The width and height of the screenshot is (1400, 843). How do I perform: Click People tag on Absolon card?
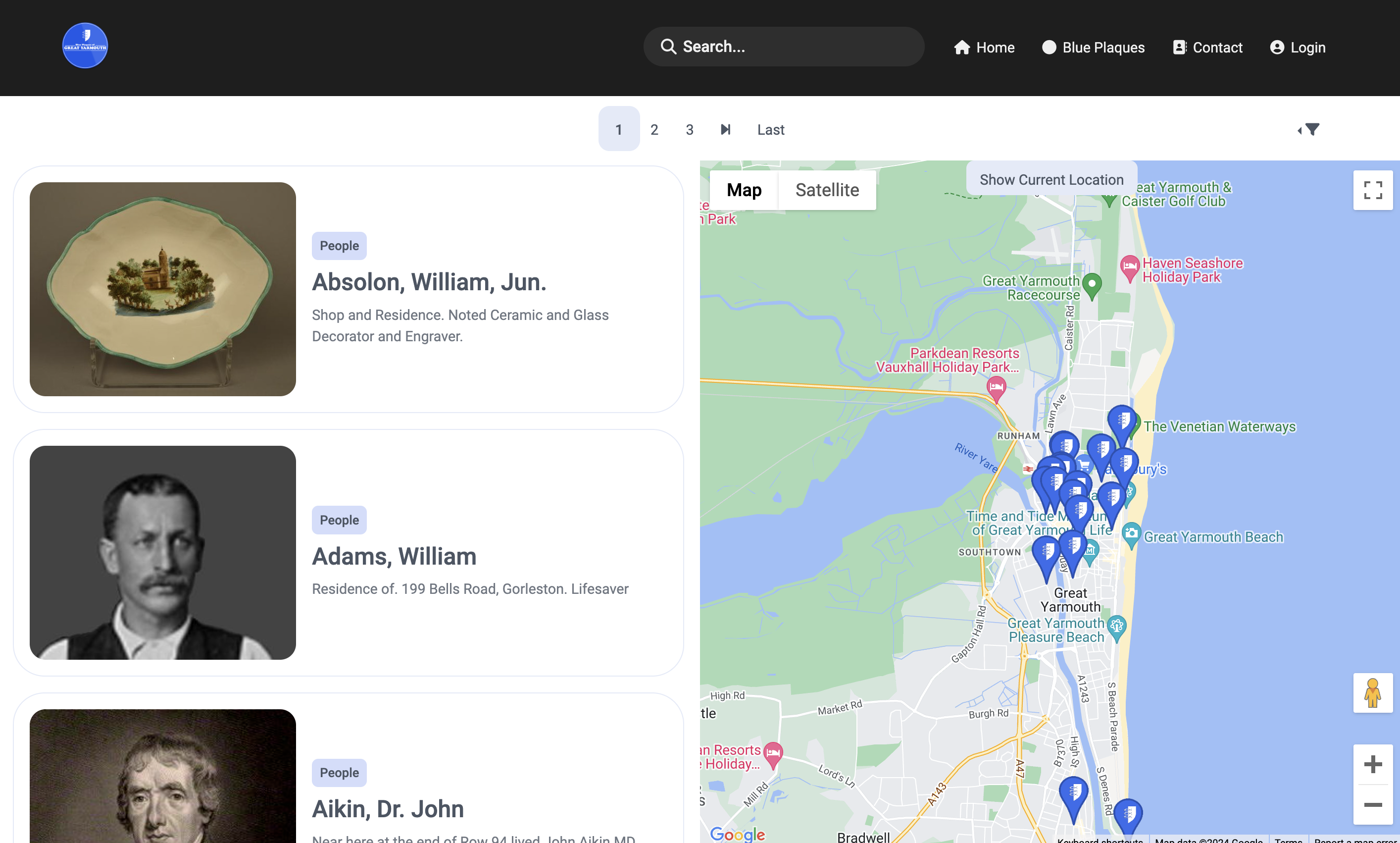click(x=339, y=246)
